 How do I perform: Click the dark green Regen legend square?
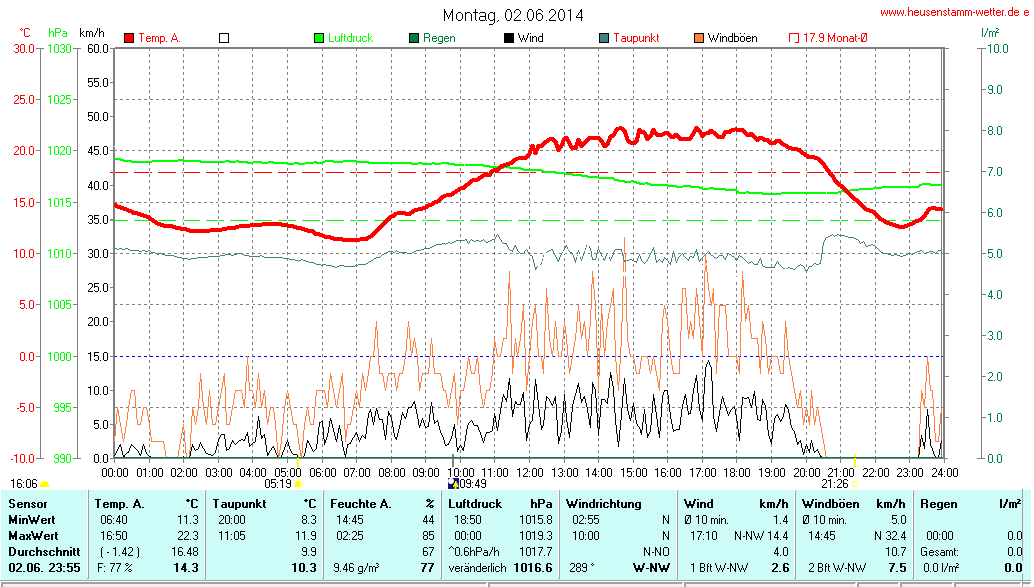click(x=414, y=38)
